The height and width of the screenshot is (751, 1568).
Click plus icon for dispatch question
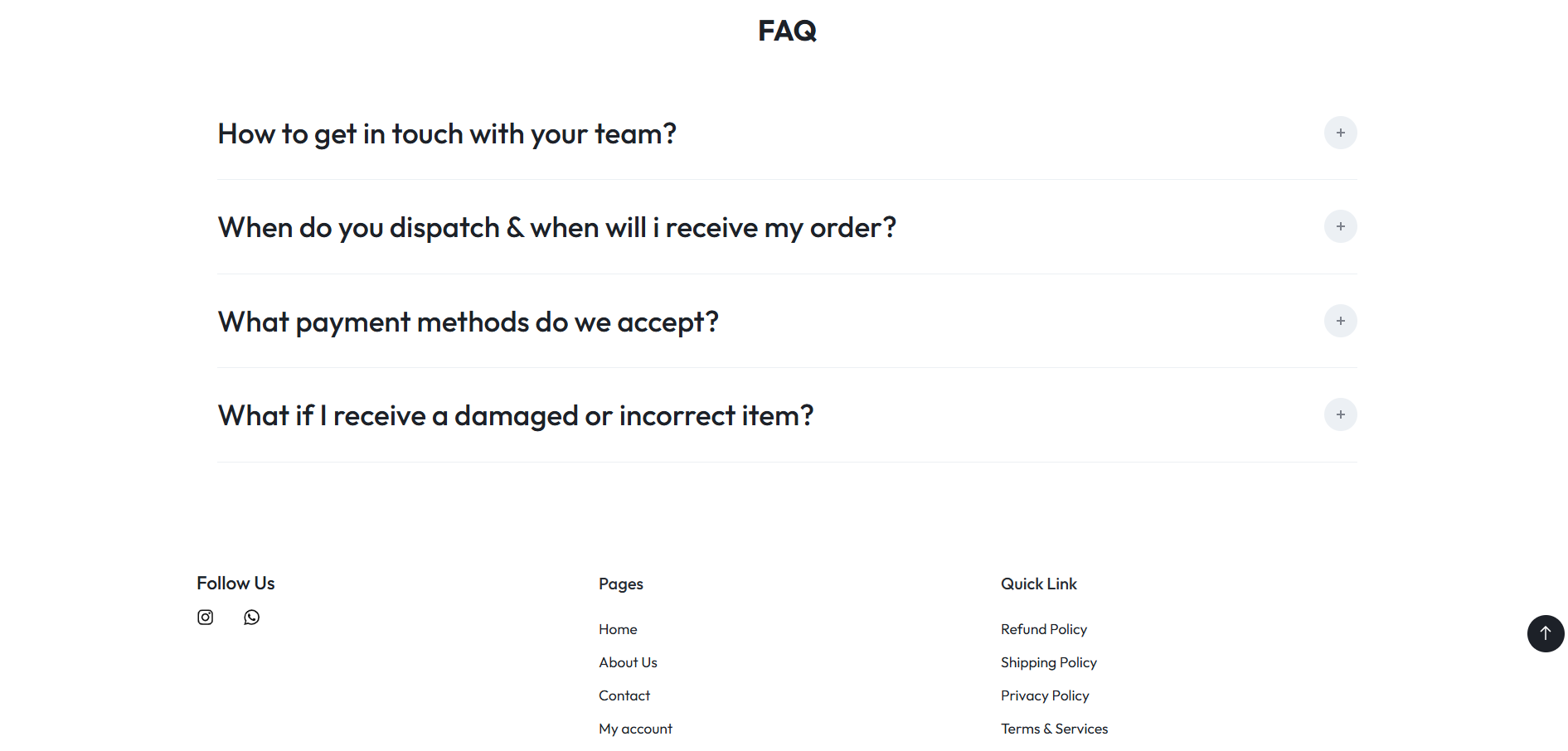(1340, 226)
